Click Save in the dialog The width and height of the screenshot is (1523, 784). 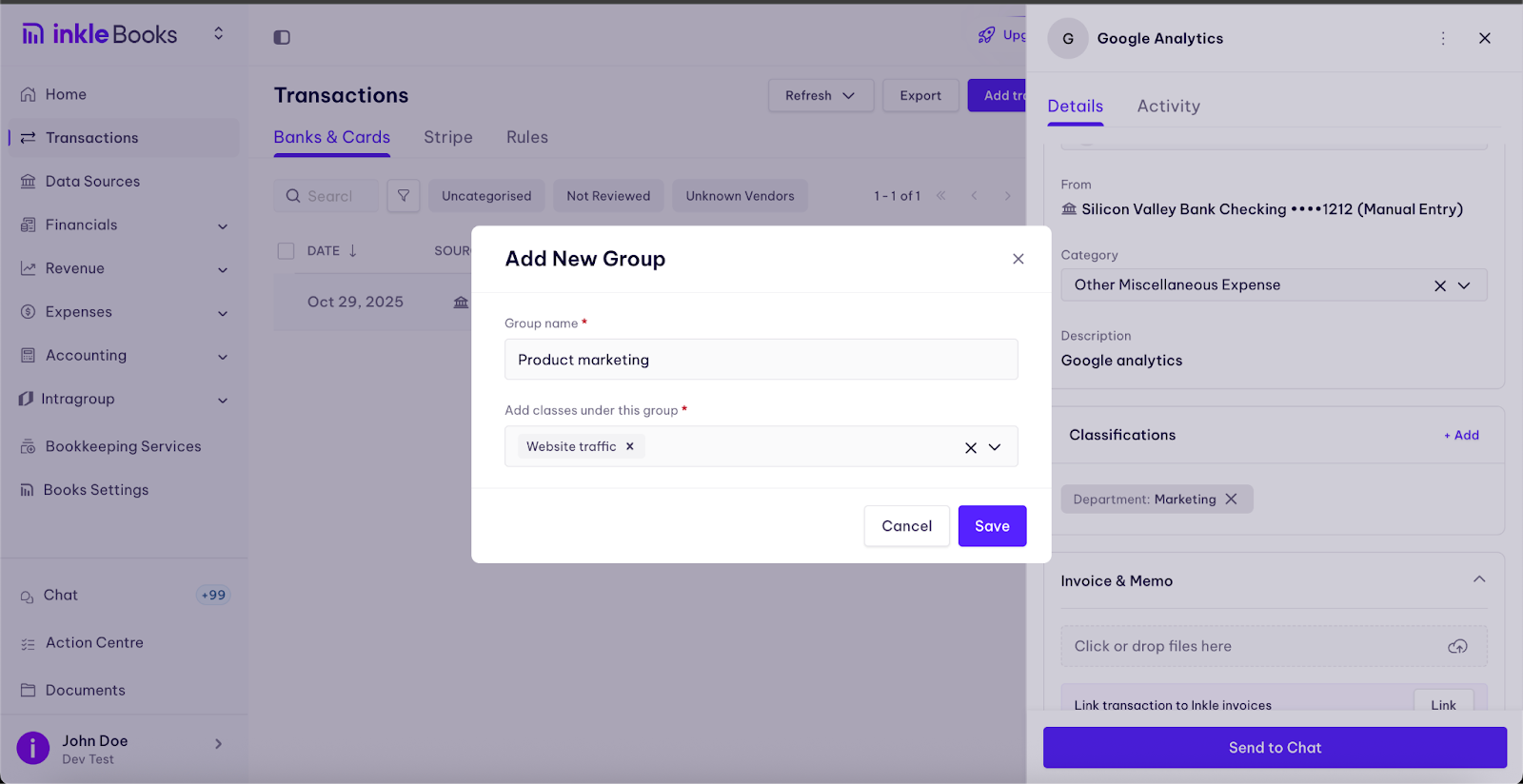(x=992, y=526)
